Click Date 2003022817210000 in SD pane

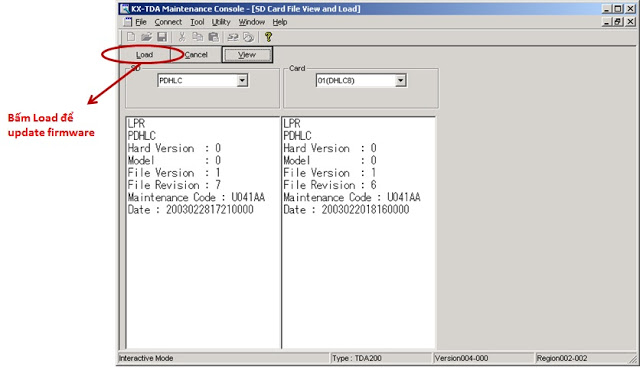pyautogui.click(x=191, y=210)
